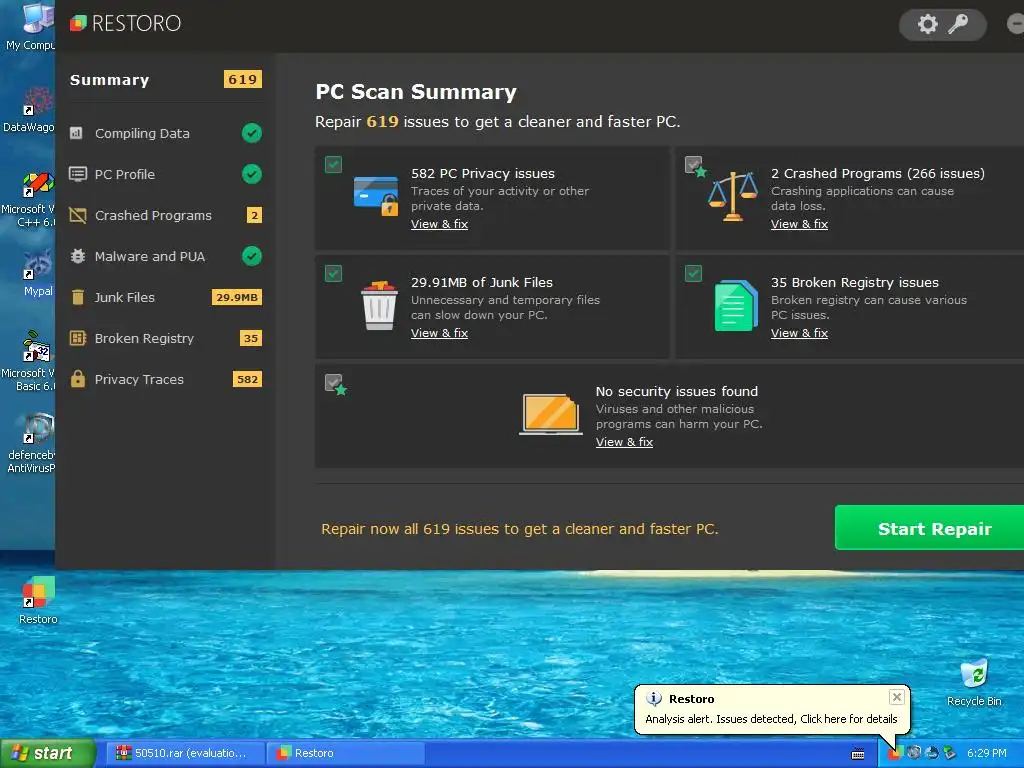Click View & fix for security issues

624,442
